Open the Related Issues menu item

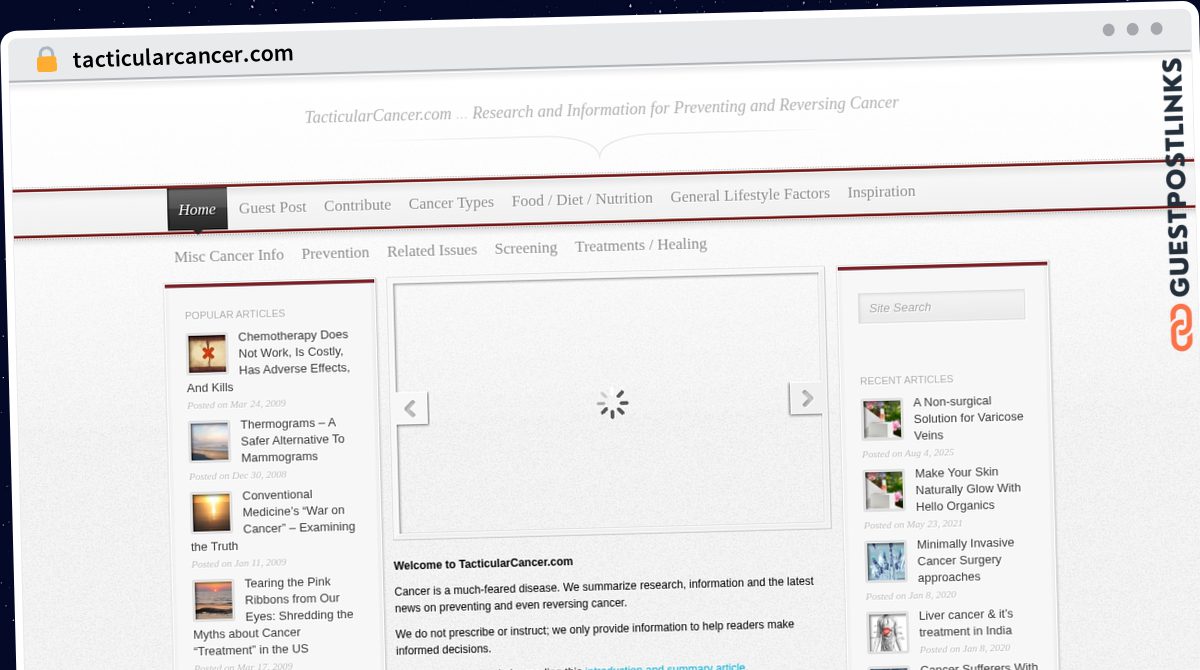(432, 250)
